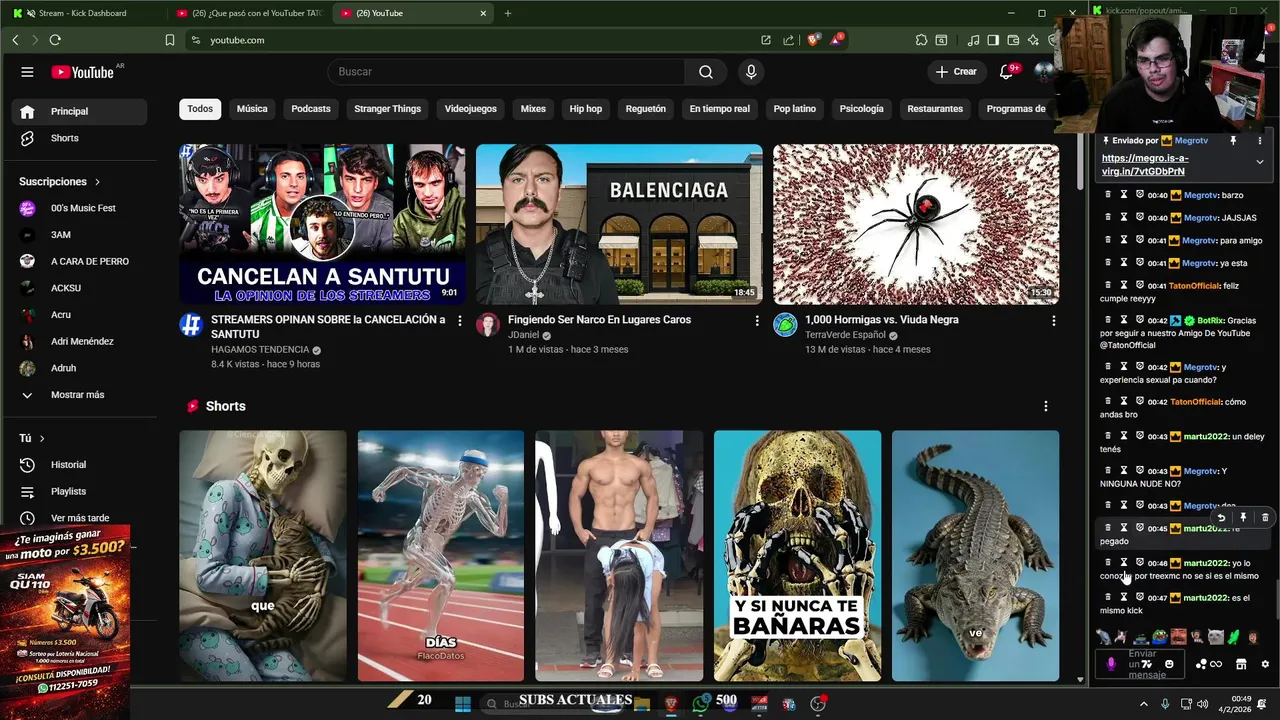Delete hovered chat message trash icon
The image size is (1280, 720).
(x=1265, y=518)
